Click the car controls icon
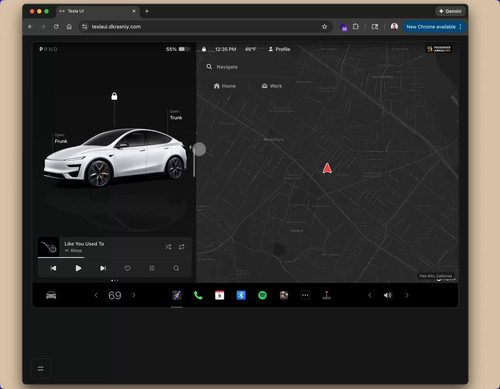 tap(51, 295)
